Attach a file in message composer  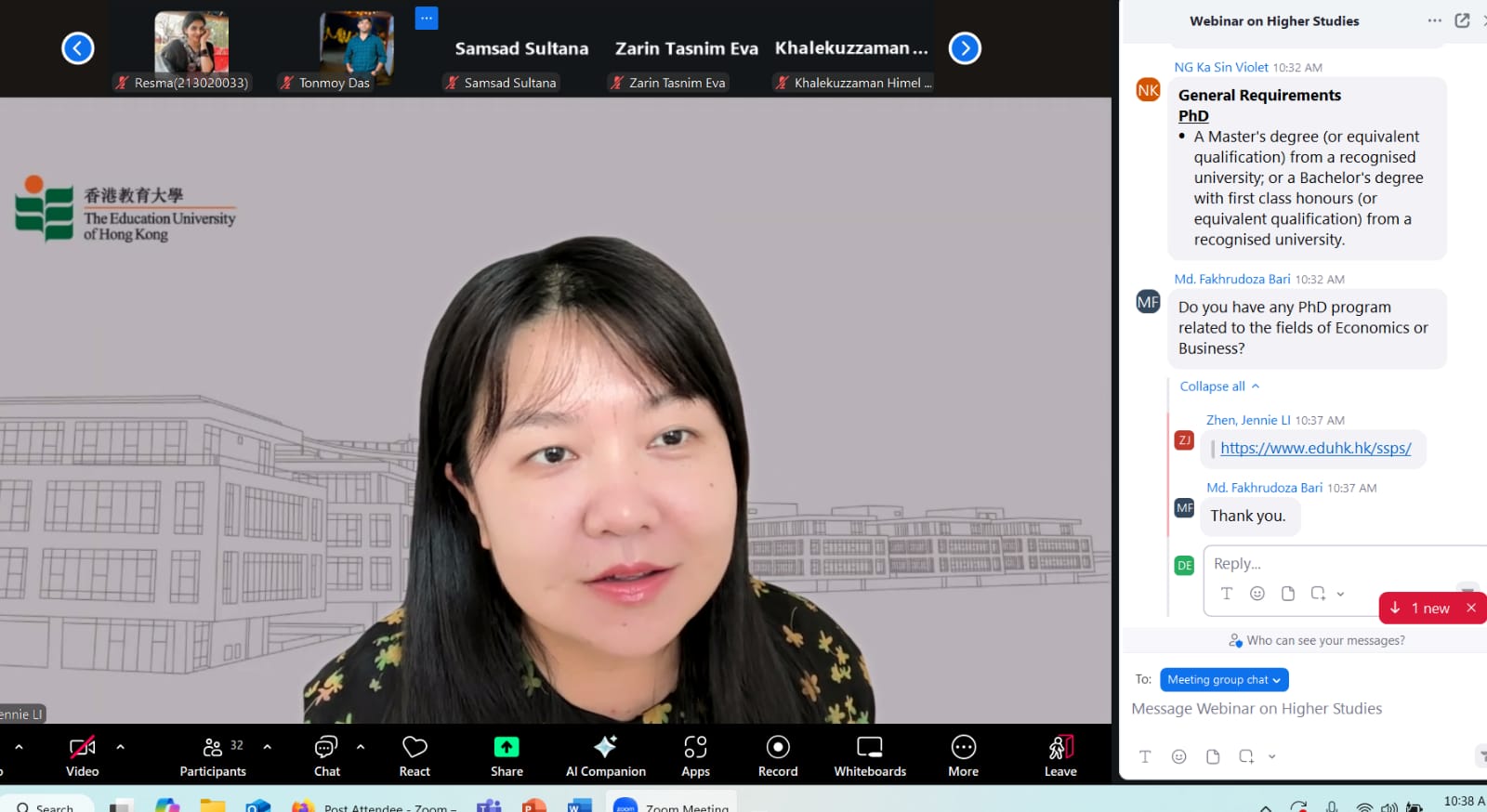point(1213,756)
